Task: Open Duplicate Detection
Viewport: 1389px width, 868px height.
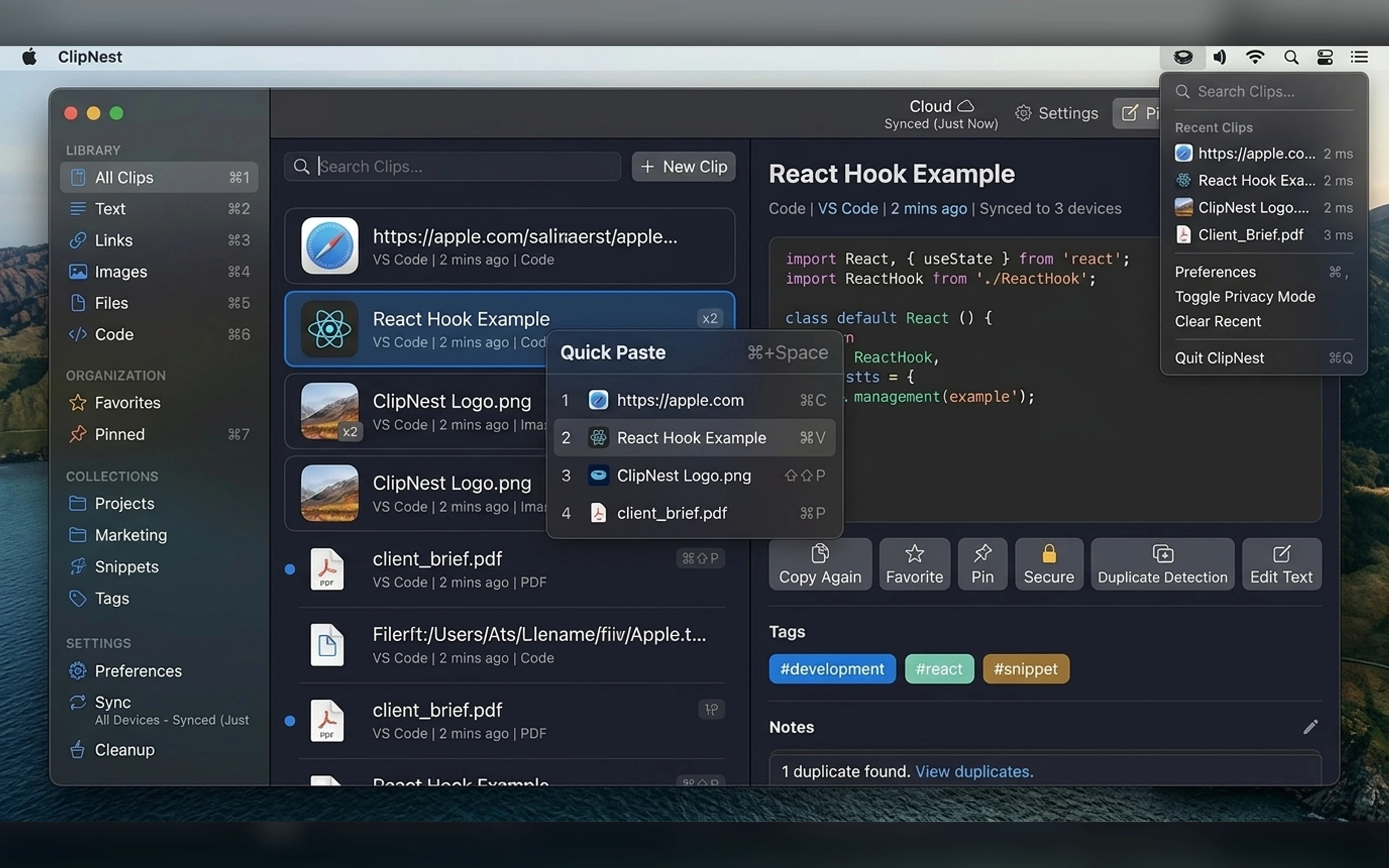Action: click(1162, 564)
